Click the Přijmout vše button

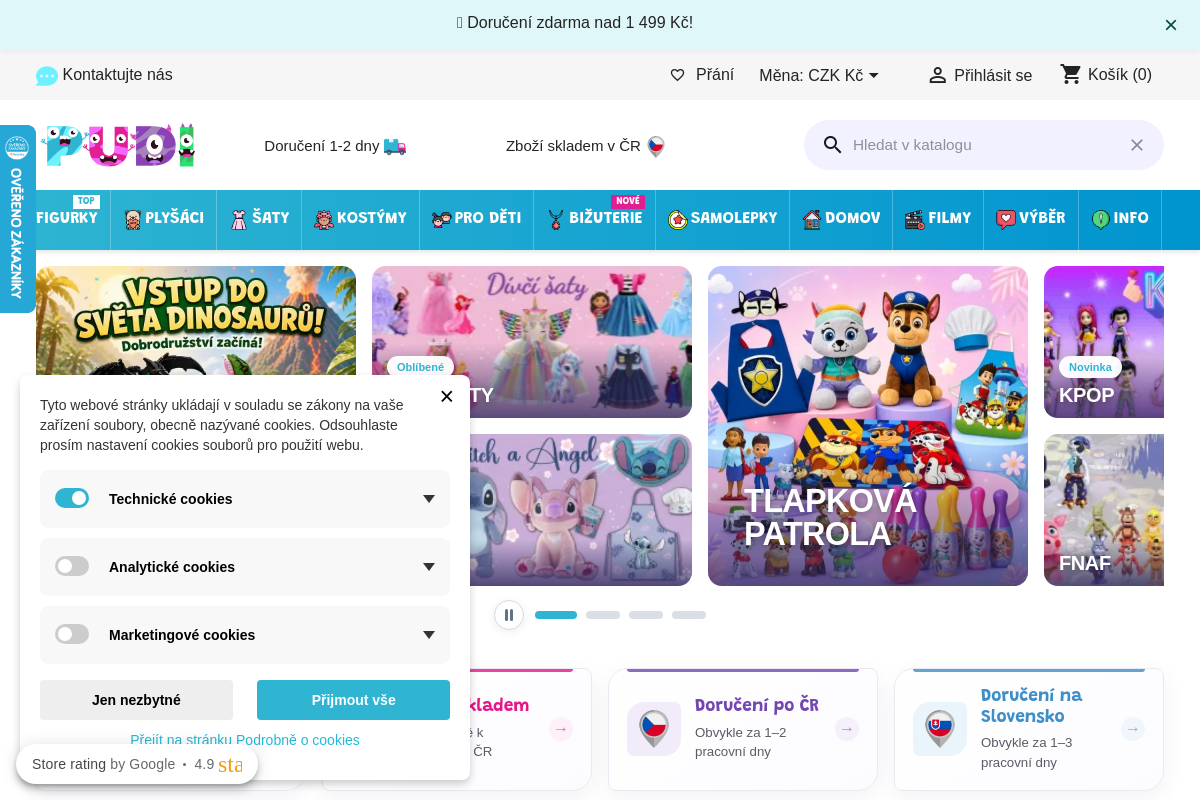(x=353, y=700)
